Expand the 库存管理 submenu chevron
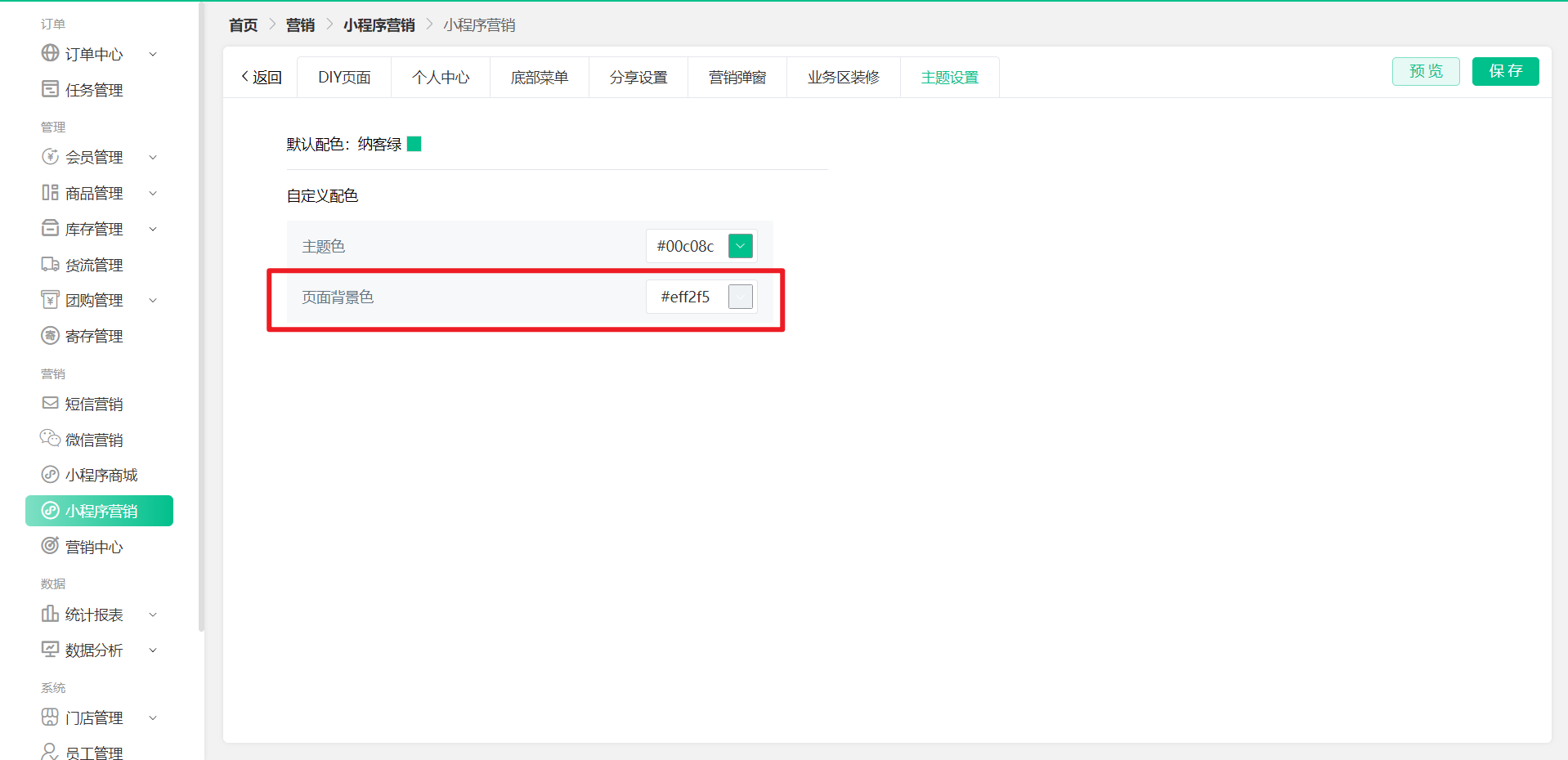 coord(153,229)
